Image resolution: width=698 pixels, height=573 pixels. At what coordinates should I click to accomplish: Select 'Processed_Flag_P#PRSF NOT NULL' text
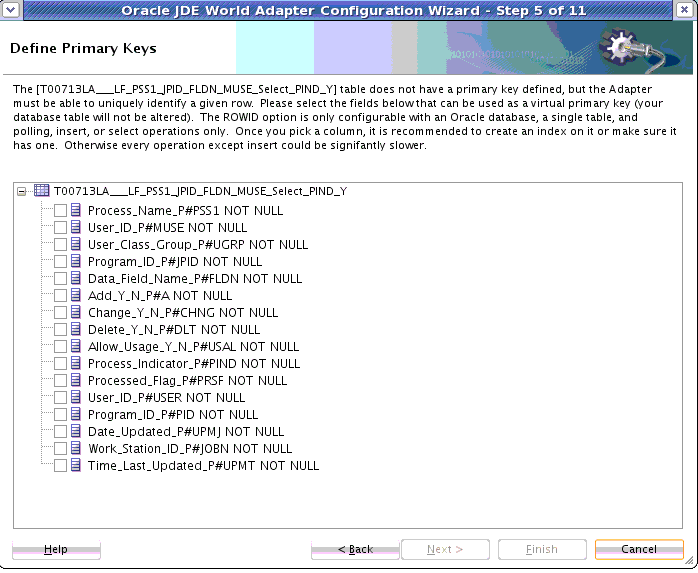(x=187, y=381)
